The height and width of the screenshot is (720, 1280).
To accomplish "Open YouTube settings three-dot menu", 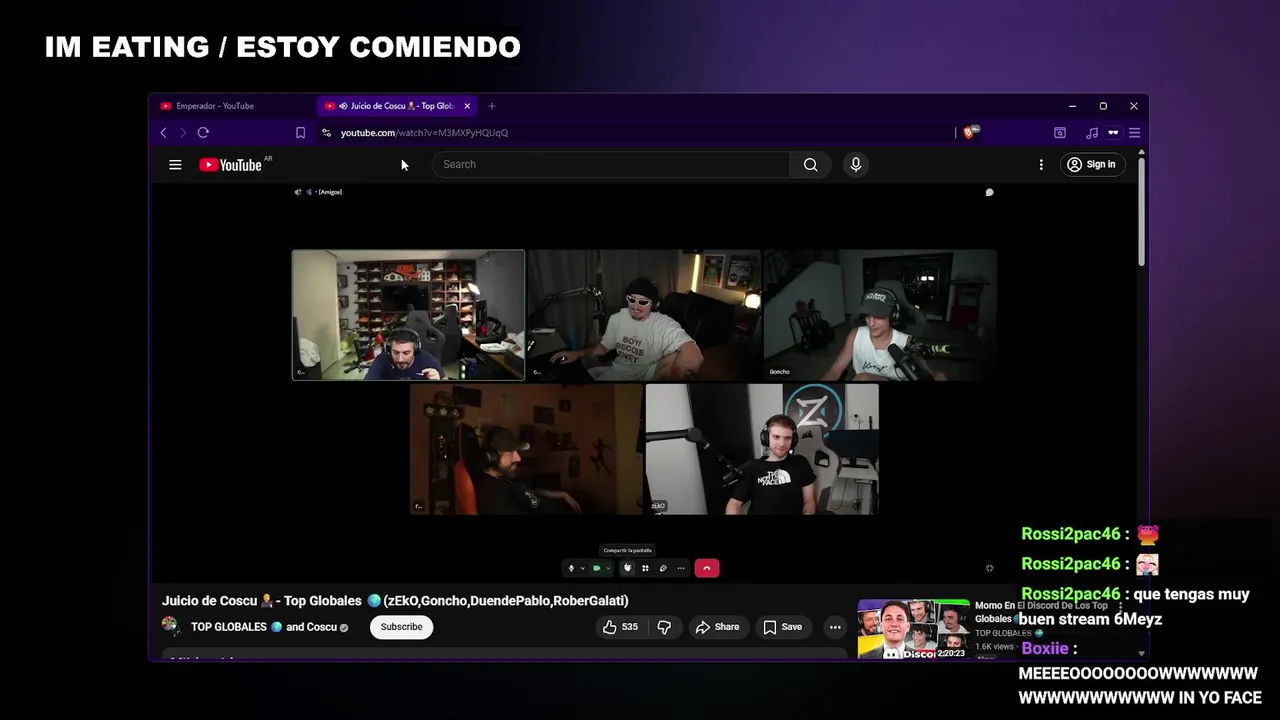I will 1041,164.
